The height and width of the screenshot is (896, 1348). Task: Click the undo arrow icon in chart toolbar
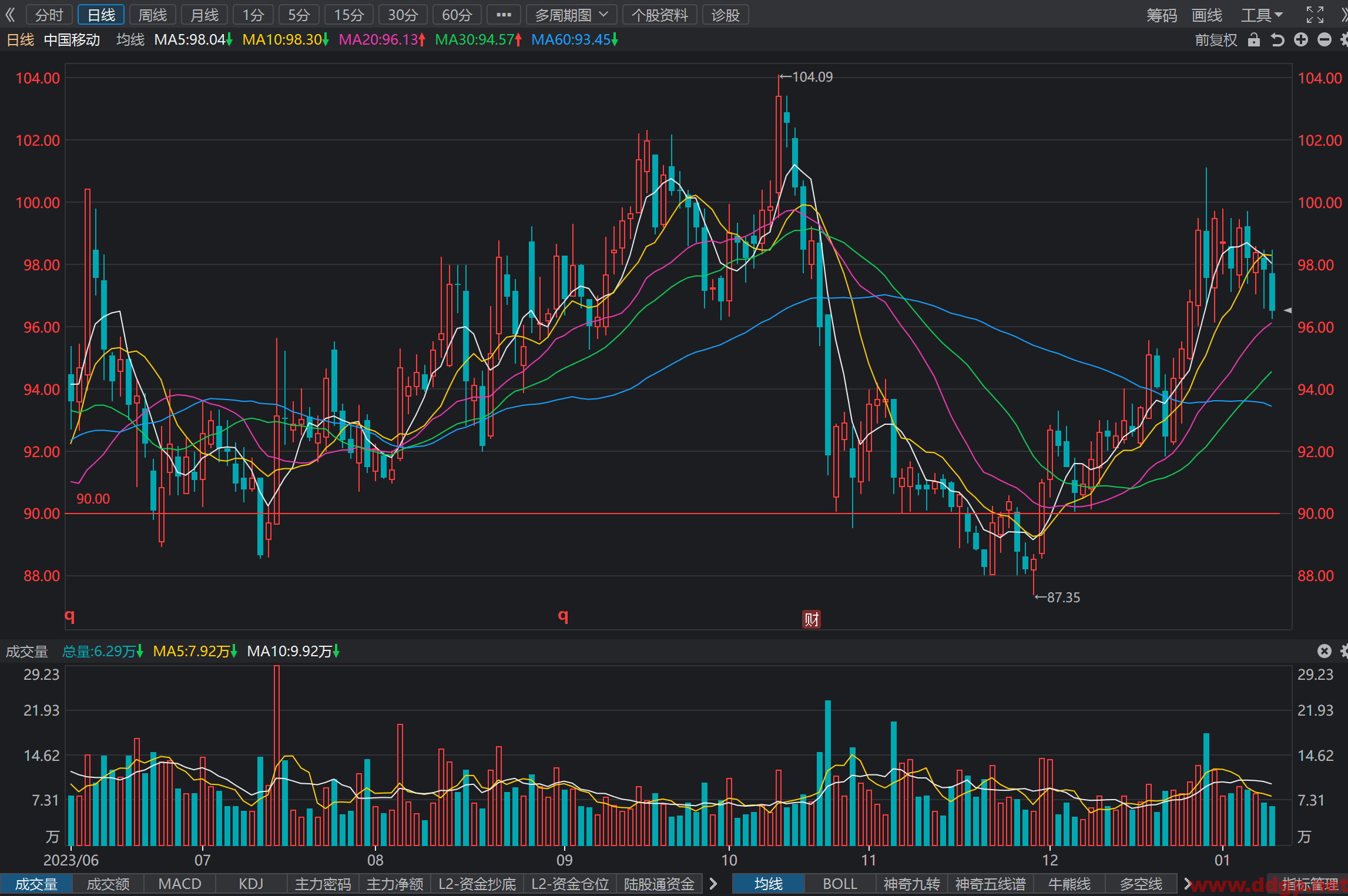tap(1277, 39)
